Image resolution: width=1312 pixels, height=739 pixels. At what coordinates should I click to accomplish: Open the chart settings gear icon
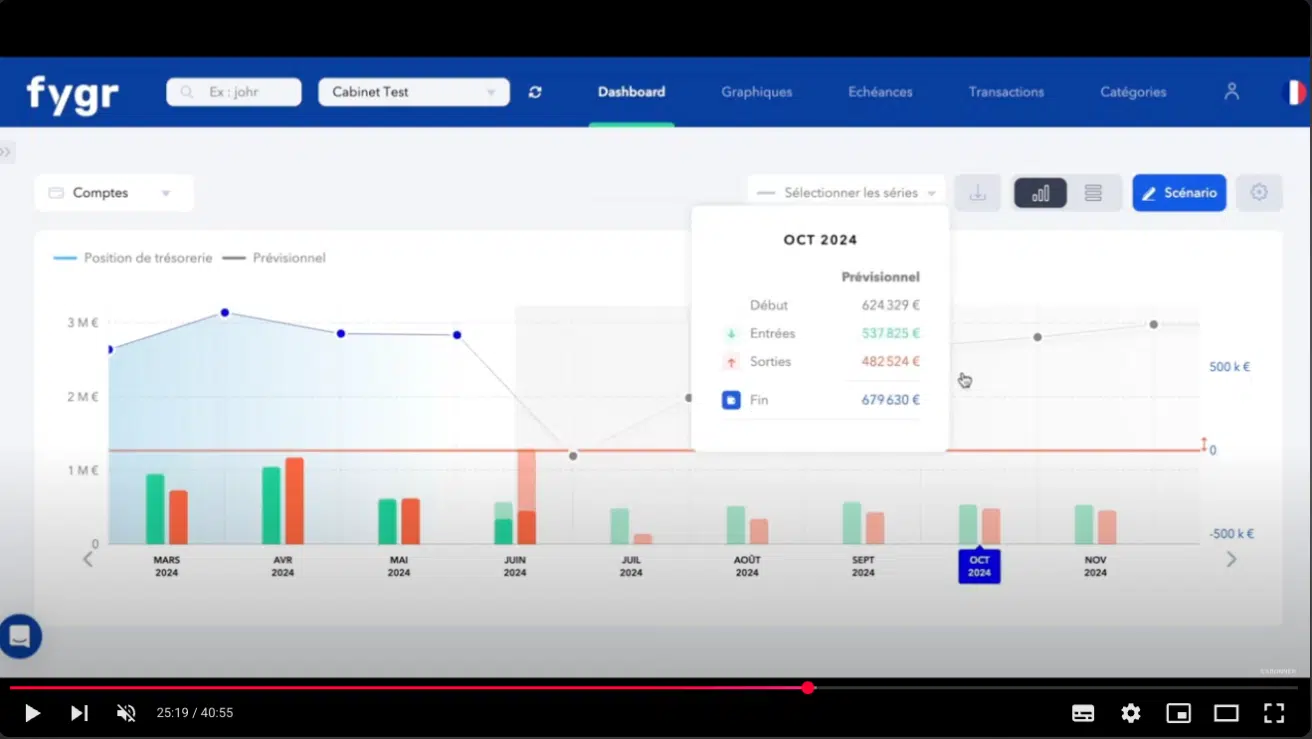pyautogui.click(x=1259, y=193)
